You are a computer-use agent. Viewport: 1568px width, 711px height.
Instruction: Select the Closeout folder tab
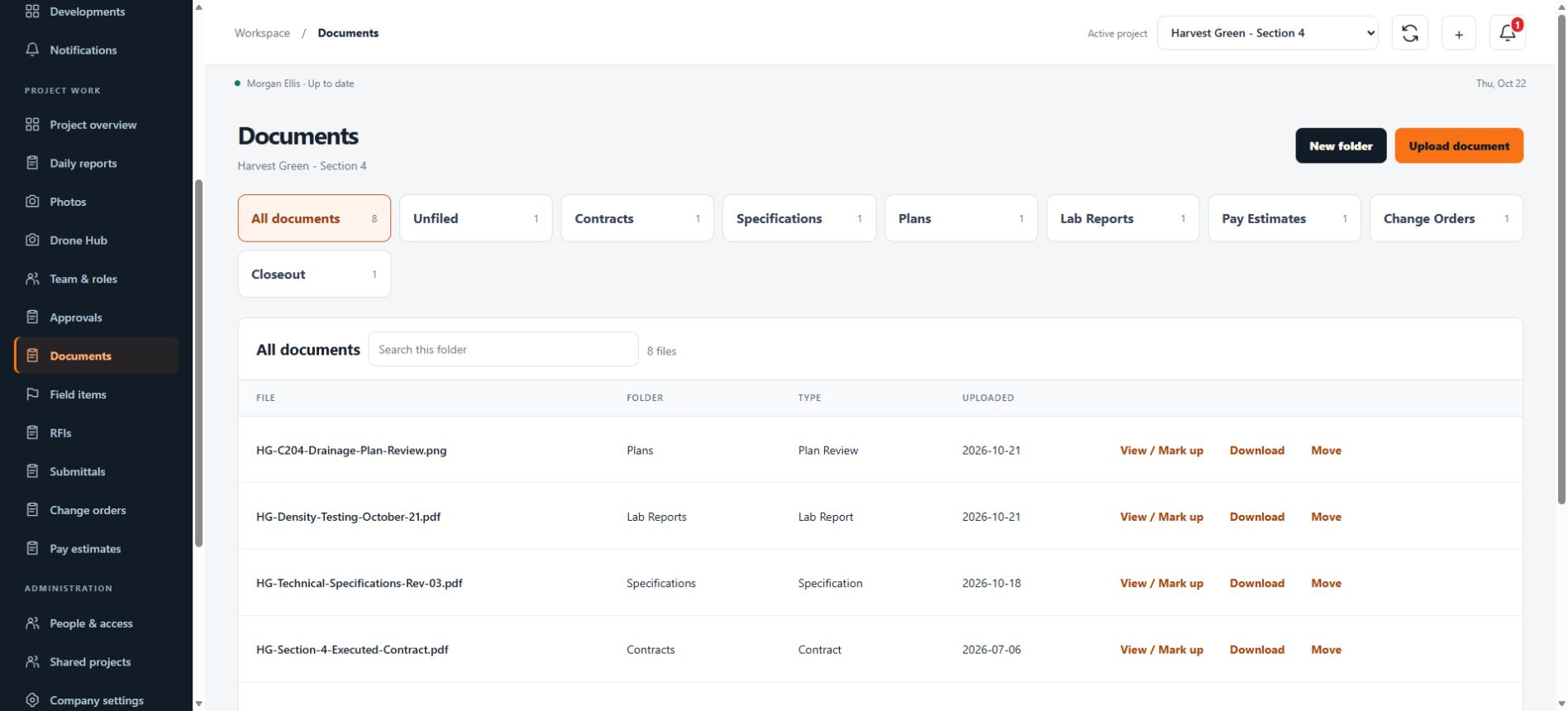point(314,274)
